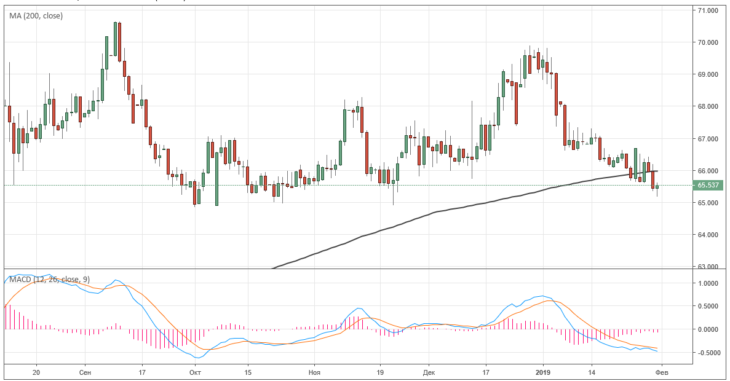This screenshot has height=381, width=730.
Task: Click the 71.000 price axis label
Action: [708, 10]
